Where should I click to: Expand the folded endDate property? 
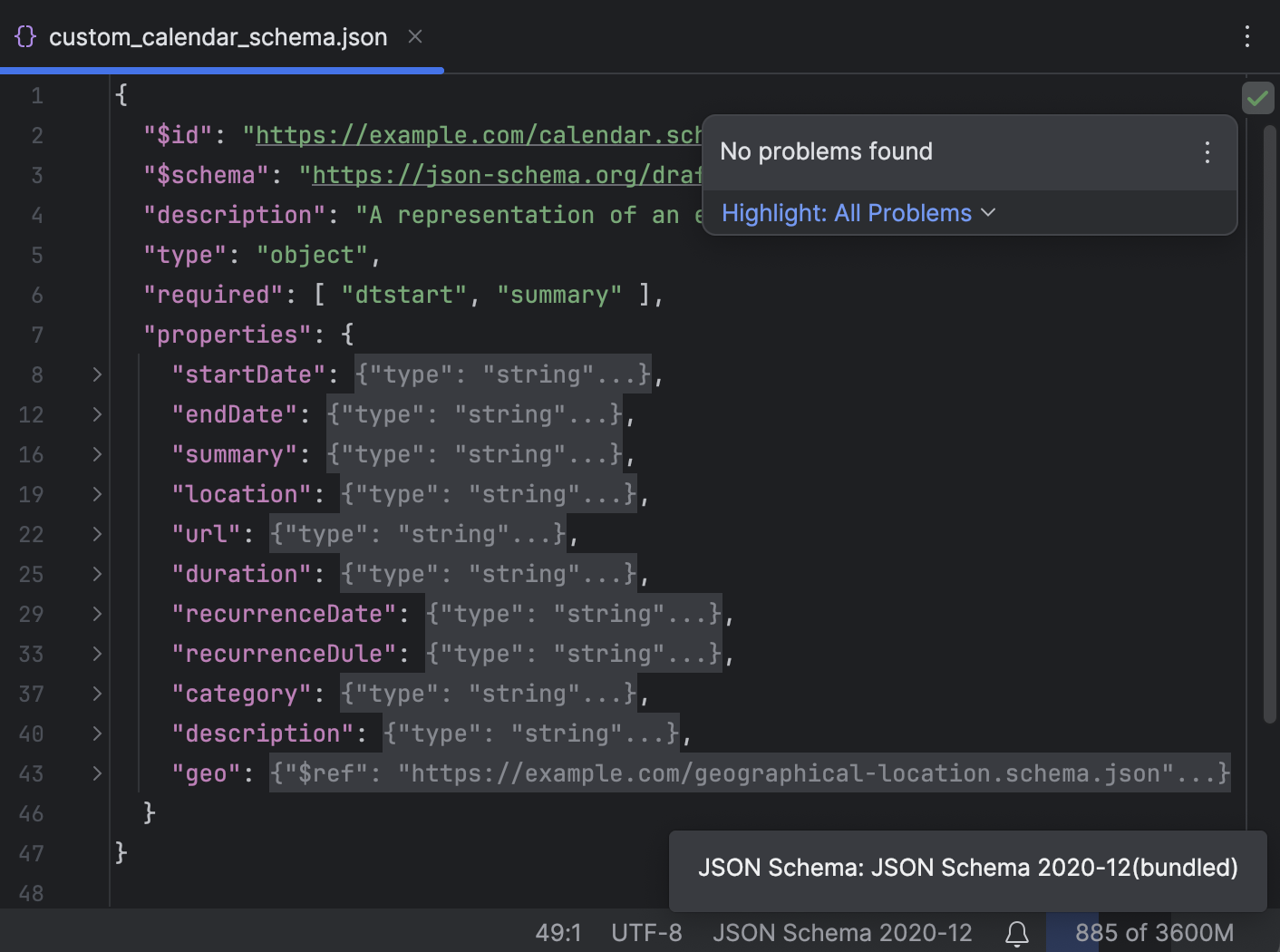(x=96, y=414)
